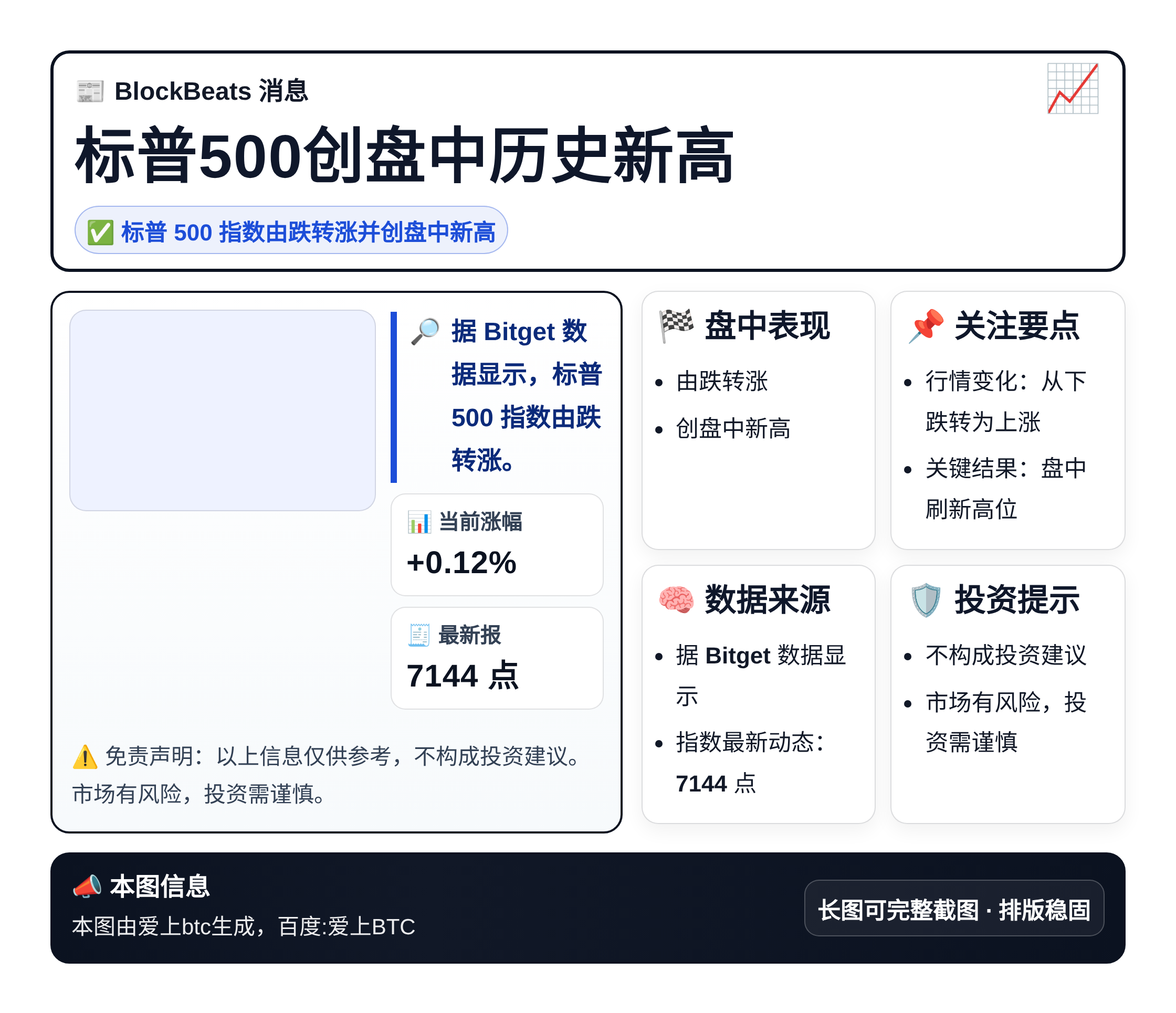Click the 投资提示 heading

point(1016,600)
